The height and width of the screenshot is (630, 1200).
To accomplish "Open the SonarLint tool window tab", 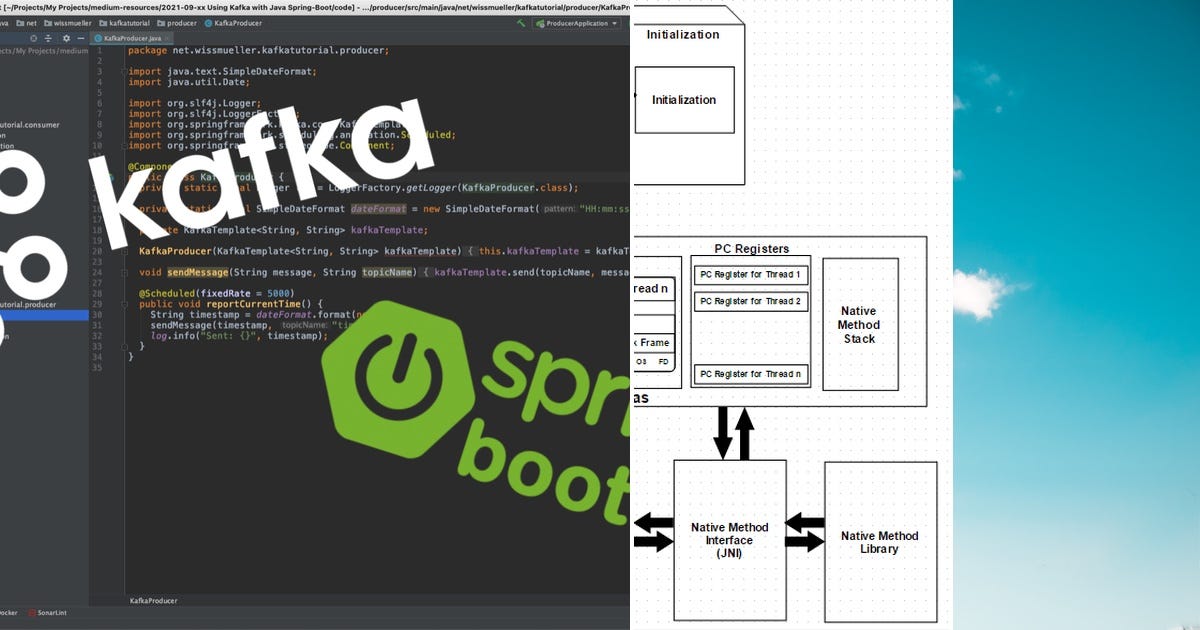I will (x=46, y=612).
